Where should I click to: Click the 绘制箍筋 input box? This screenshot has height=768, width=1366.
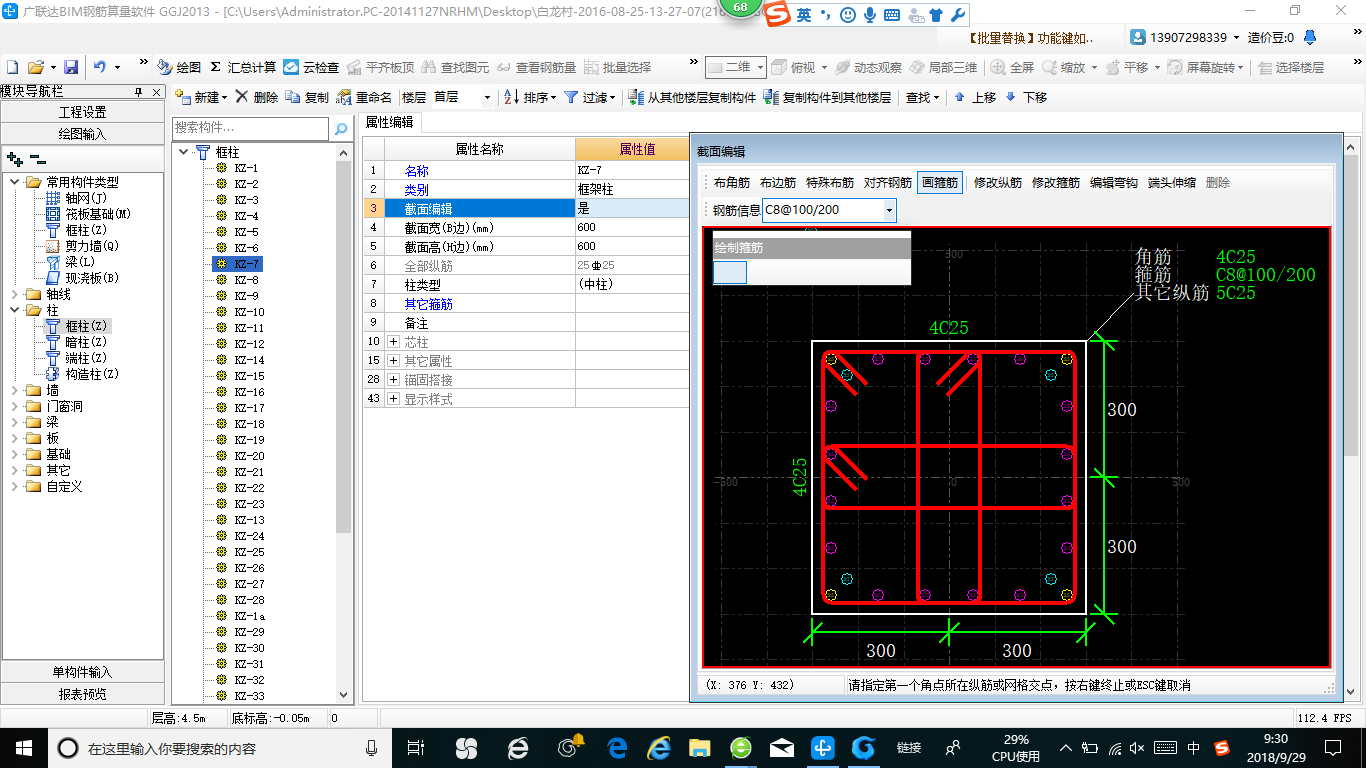[730, 272]
